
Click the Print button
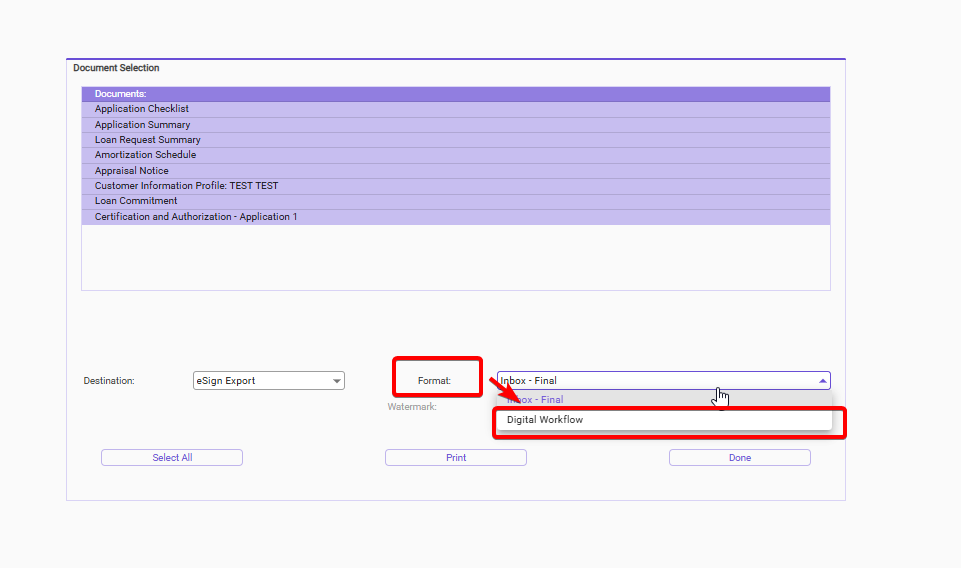(455, 458)
